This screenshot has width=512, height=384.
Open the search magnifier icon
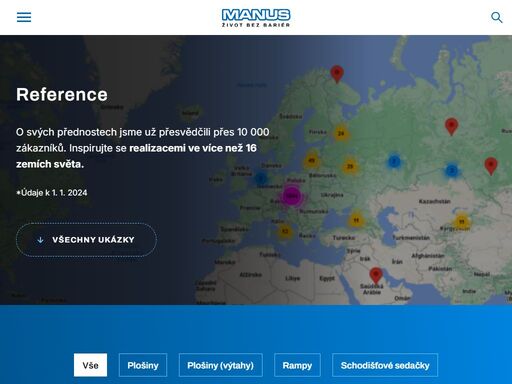pyautogui.click(x=497, y=17)
